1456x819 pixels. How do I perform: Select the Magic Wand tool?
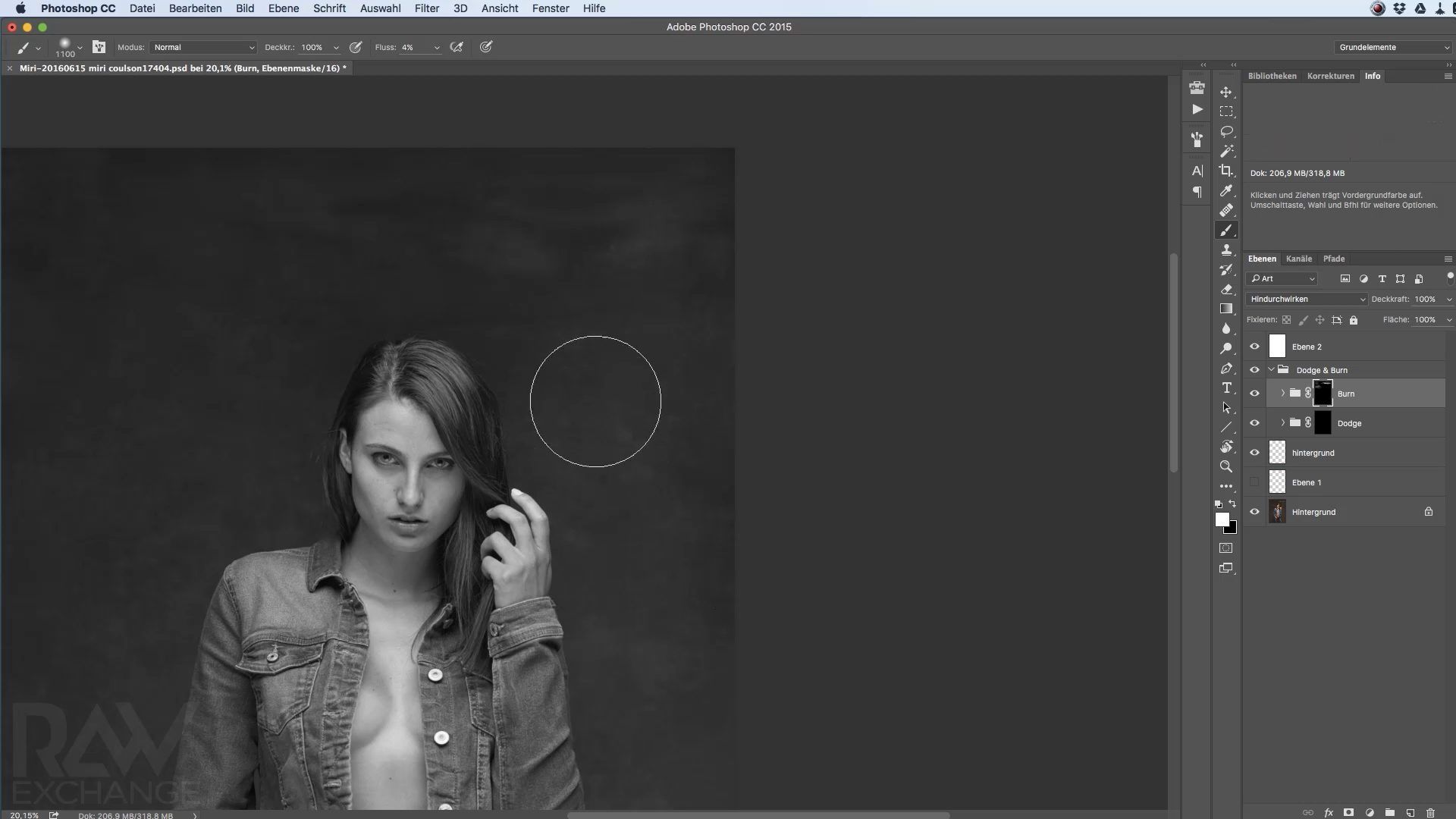(1226, 151)
